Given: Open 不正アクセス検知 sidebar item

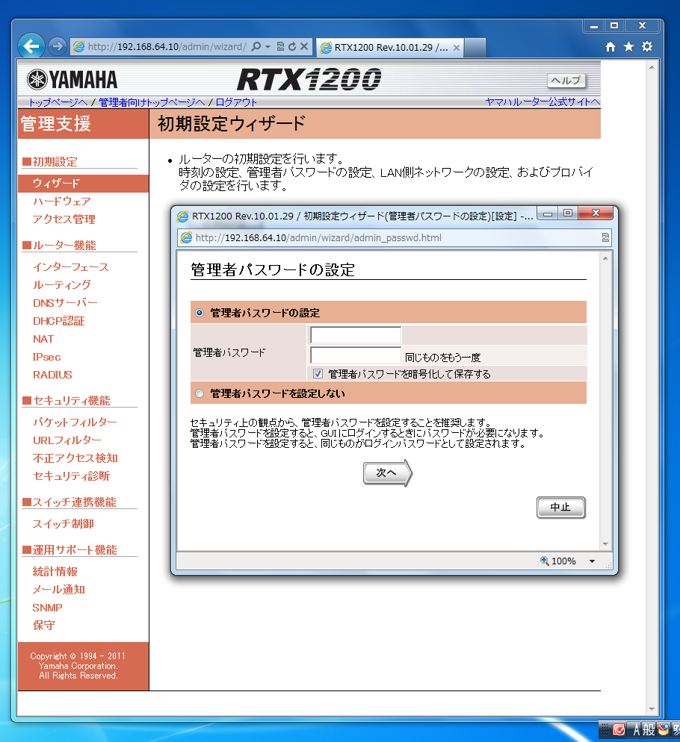Looking at the screenshot, I should point(75,458).
